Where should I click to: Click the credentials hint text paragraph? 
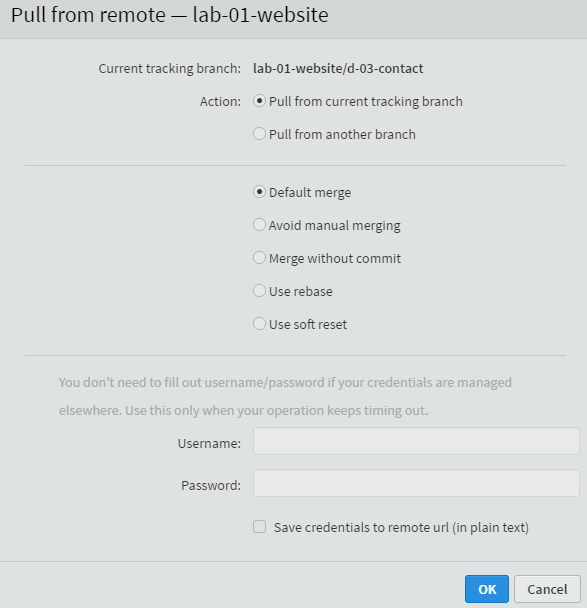(285, 396)
